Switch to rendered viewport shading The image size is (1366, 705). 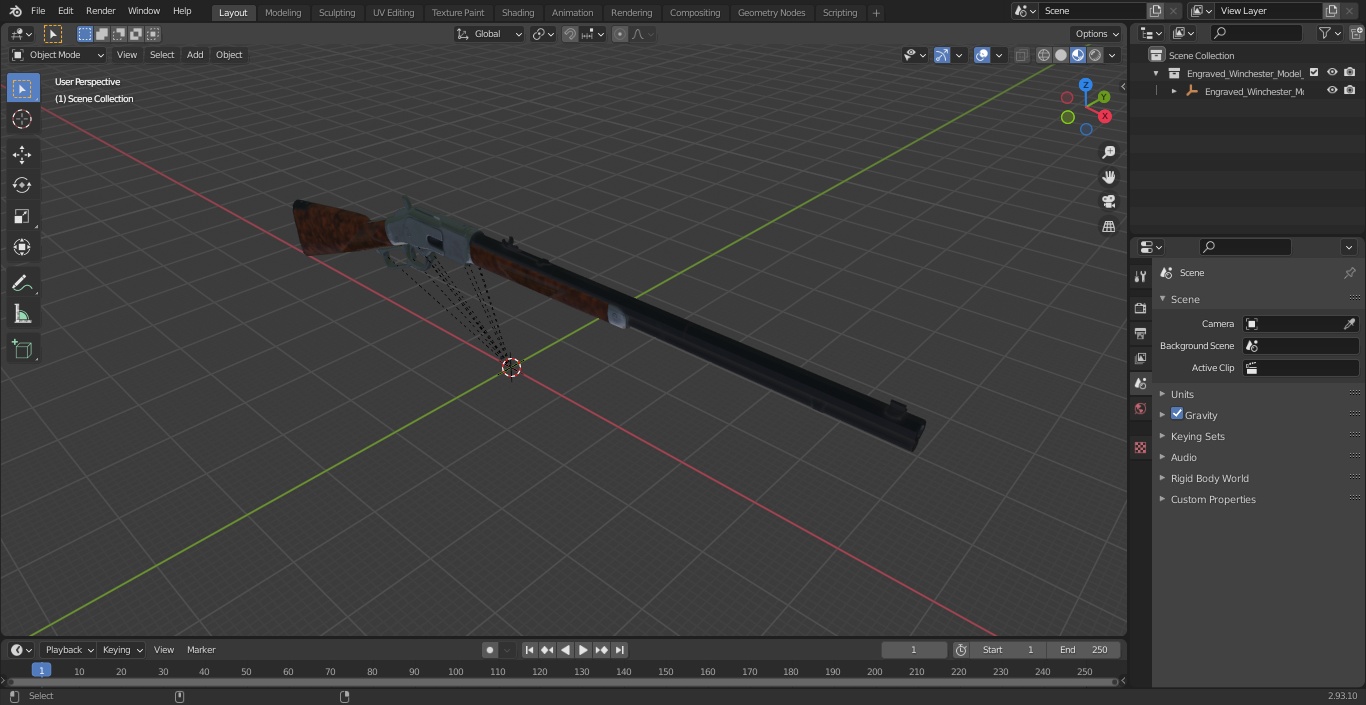click(1095, 55)
